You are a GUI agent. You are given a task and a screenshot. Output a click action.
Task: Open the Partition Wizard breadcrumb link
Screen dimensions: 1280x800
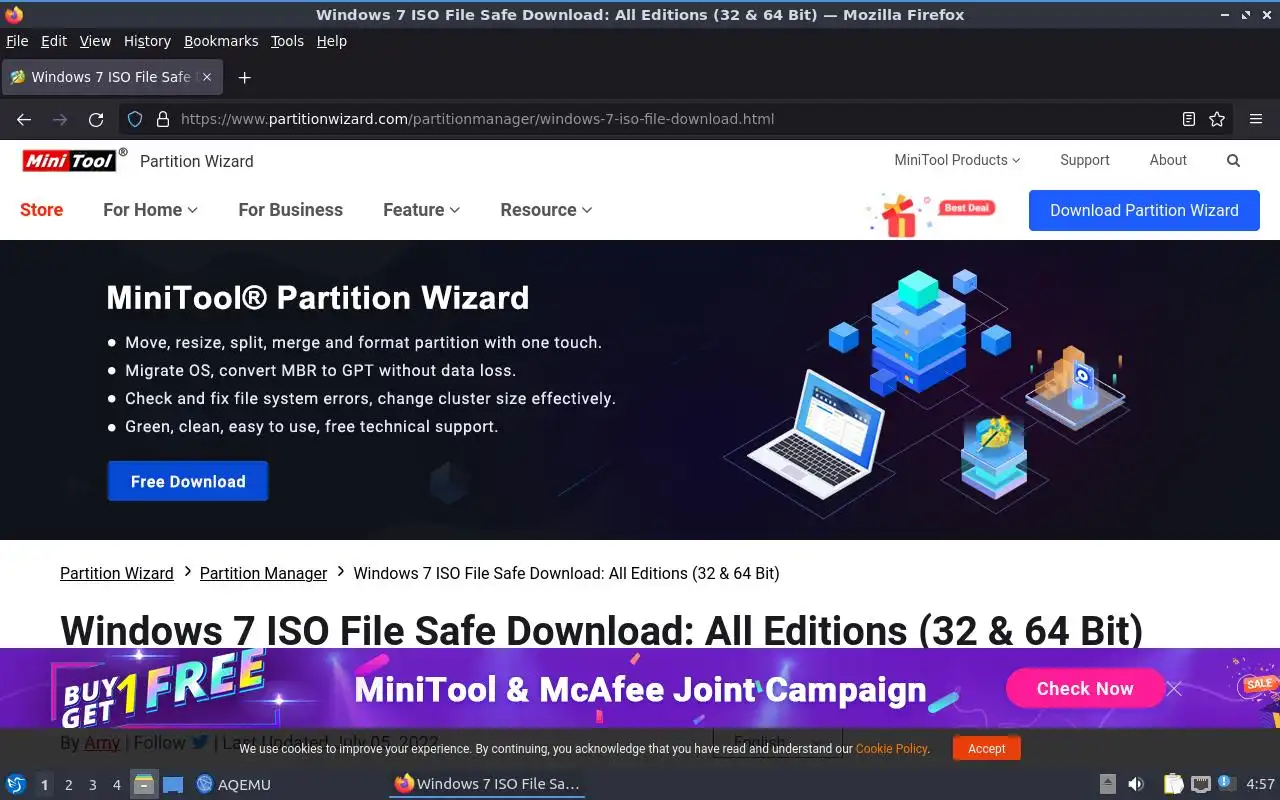coord(117,573)
